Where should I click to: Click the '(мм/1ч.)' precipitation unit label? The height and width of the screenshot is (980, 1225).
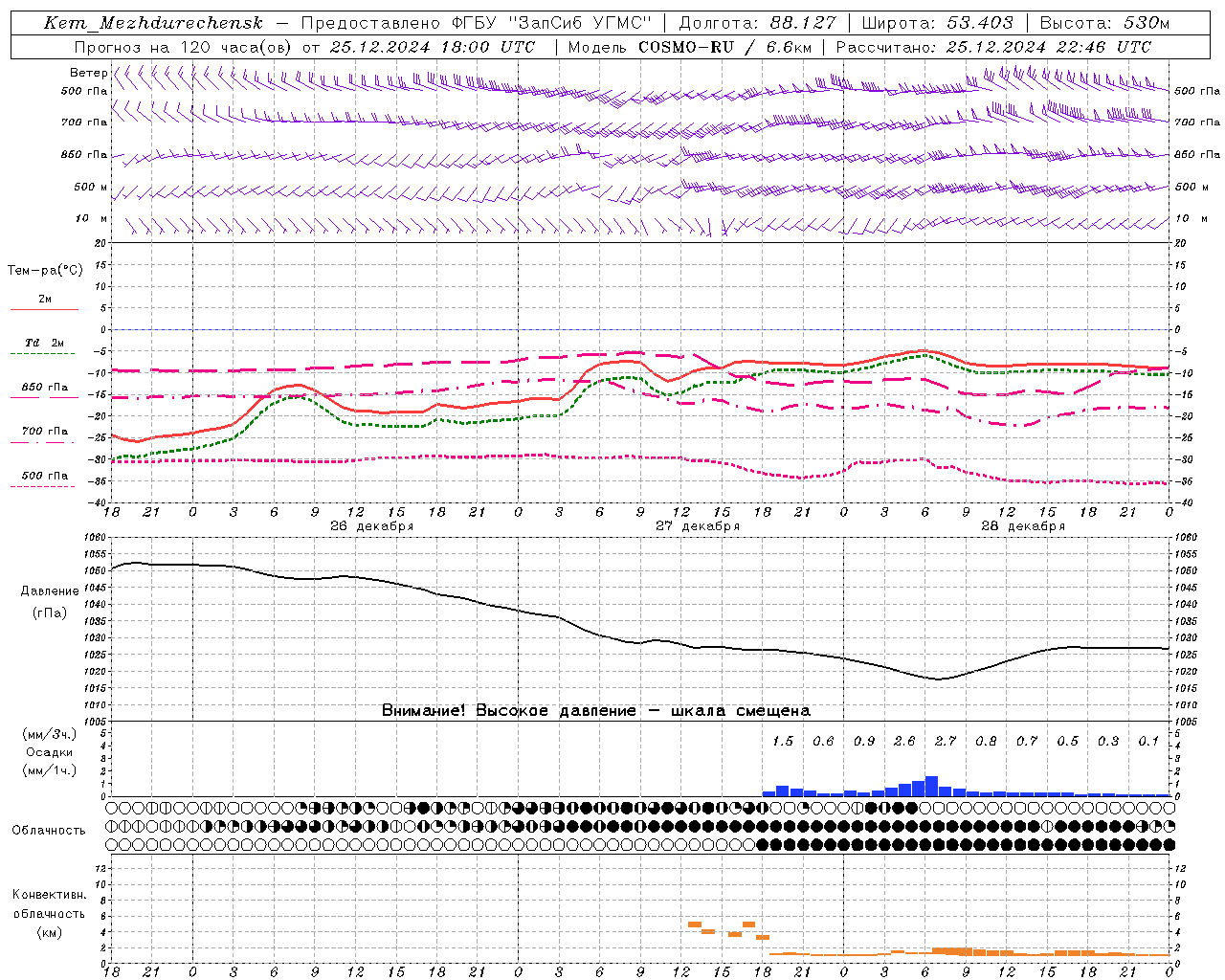pos(50,770)
